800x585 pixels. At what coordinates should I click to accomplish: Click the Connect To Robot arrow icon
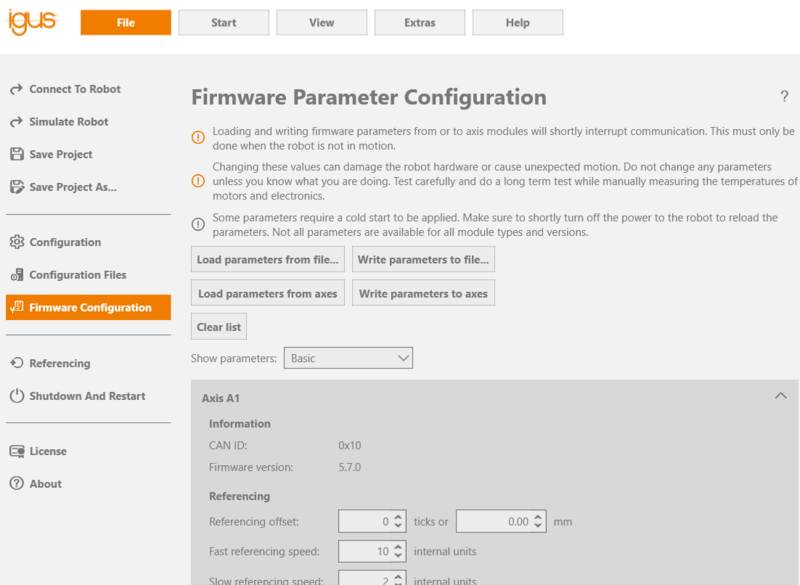[x=16, y=89]
